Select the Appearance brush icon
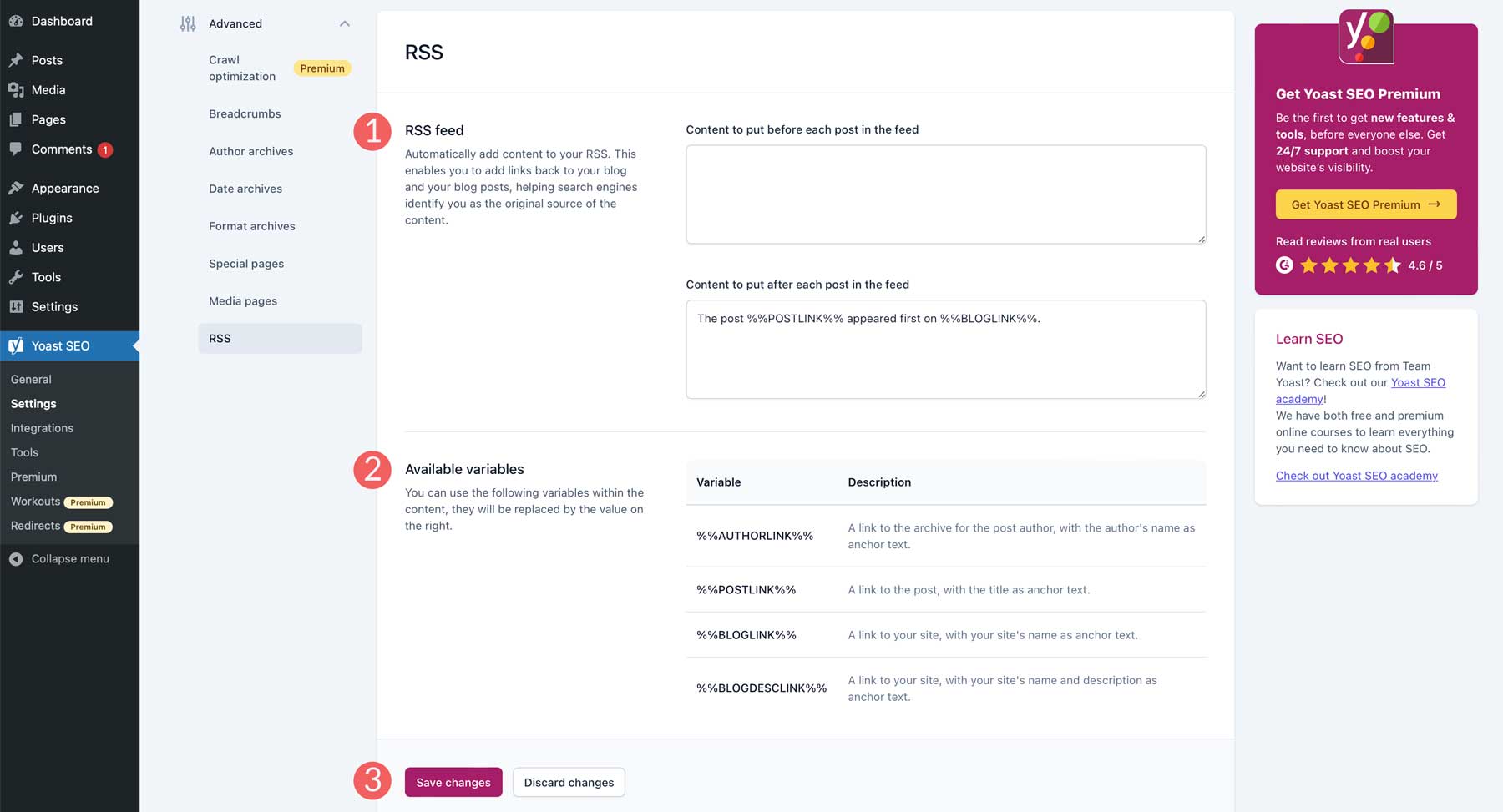Viewport: 1503px width, 812px height. pos(16,187)
